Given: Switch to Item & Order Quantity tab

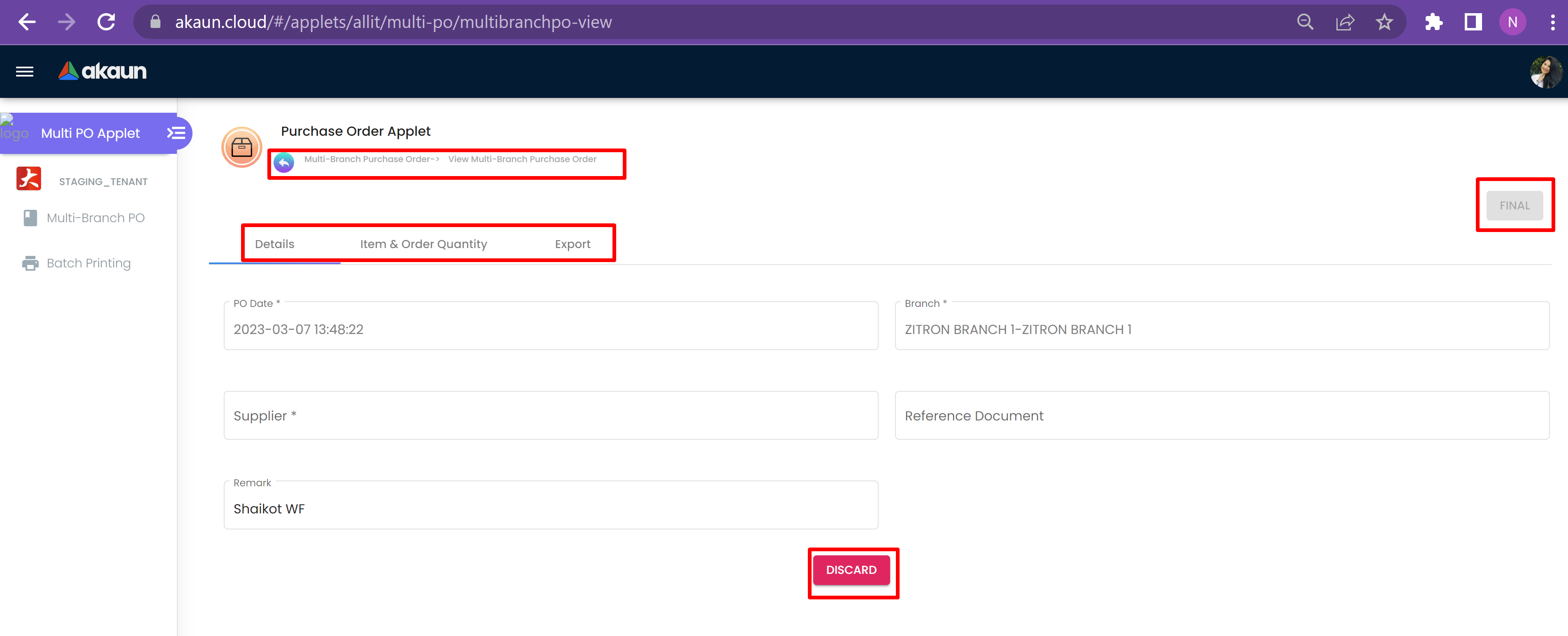Looking at the screenshot, I should pyautogui.click(x=423, y=244).
